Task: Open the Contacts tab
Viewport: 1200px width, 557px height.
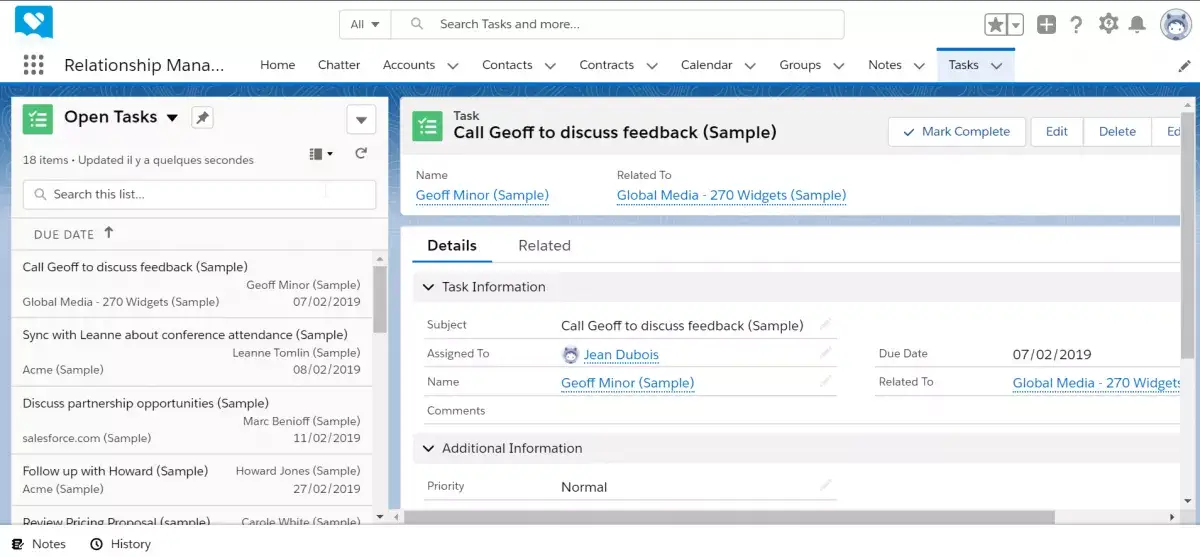Action: click(x=507, y=65)
